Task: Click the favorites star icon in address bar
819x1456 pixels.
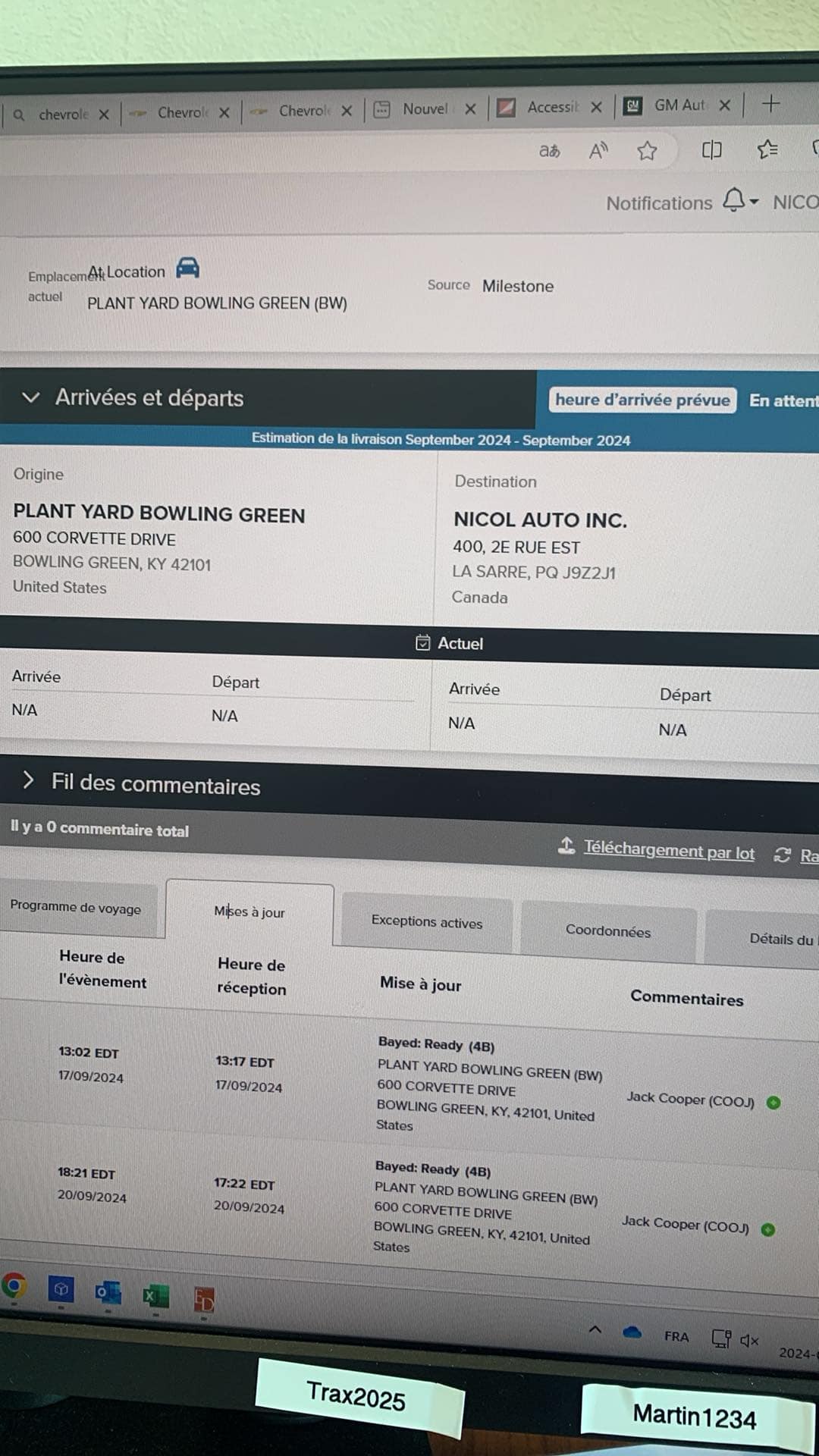Action: pos(647,151)
